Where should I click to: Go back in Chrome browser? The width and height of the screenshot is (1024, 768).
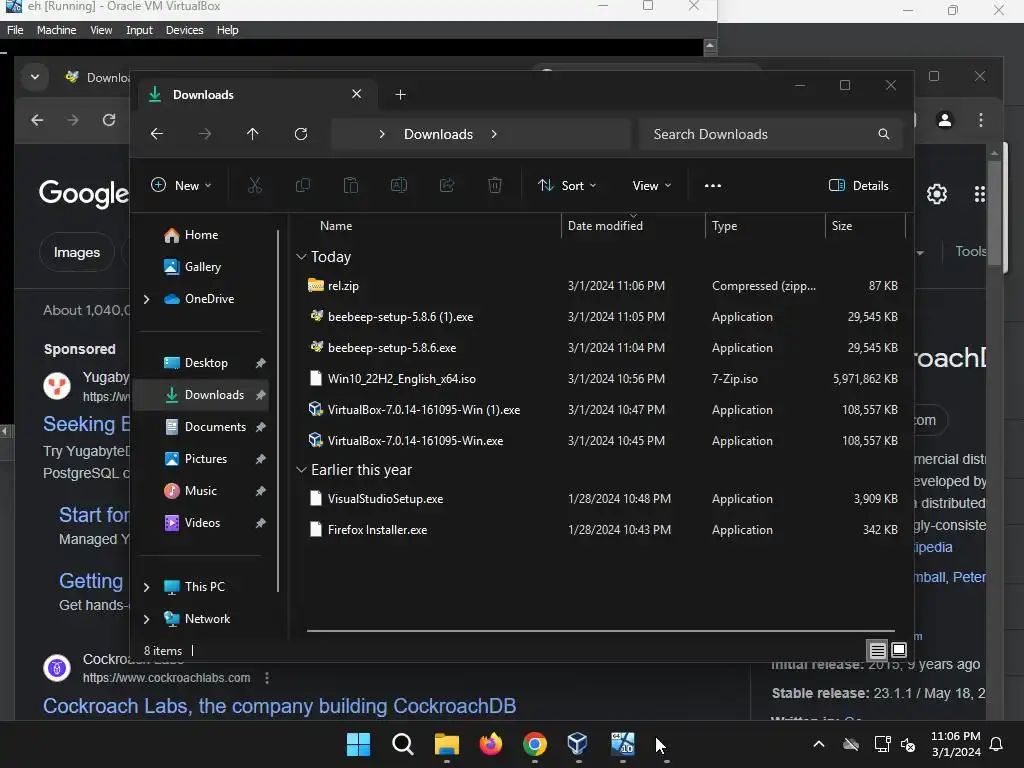click(37, 120)
